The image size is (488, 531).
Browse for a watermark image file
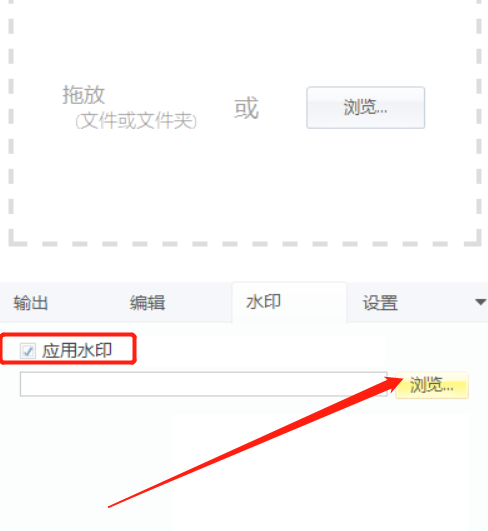(x=432, y=385)
